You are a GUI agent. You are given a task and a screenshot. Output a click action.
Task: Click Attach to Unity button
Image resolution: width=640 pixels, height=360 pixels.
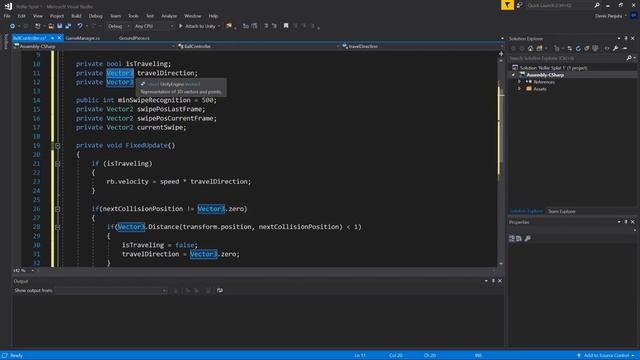point(198,26)
